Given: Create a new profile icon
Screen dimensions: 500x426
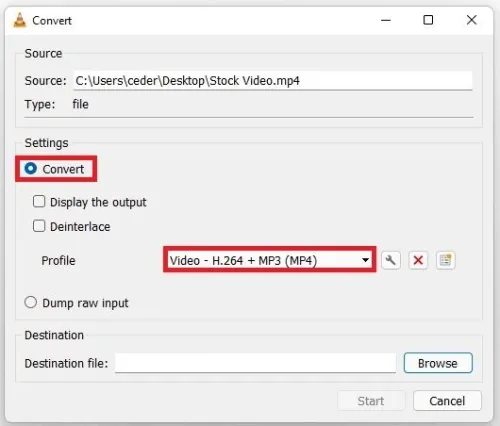Looking at the screenshot, I should 446,260.
